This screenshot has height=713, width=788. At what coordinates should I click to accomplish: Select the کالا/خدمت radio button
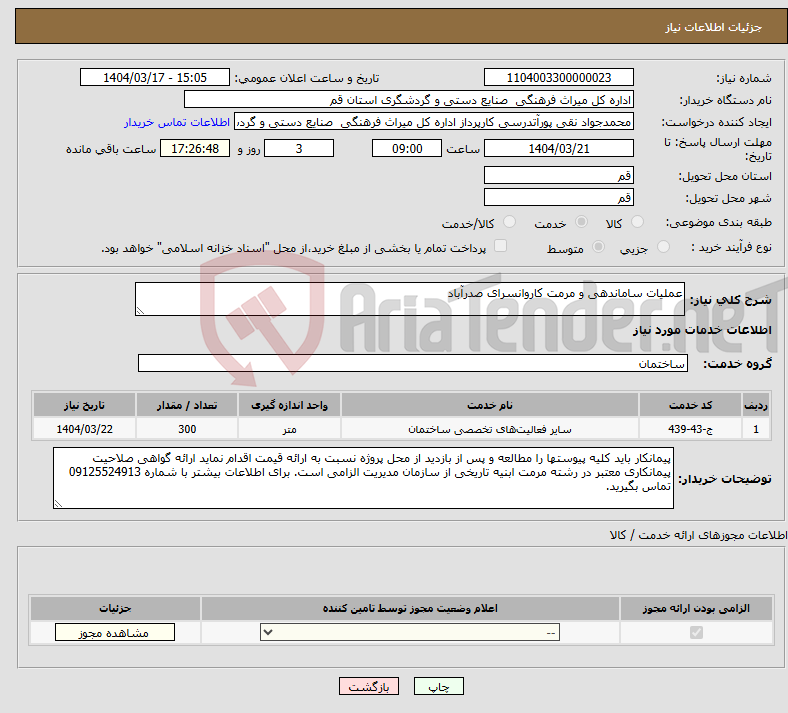pyautogui.click(x=509, y=222)
